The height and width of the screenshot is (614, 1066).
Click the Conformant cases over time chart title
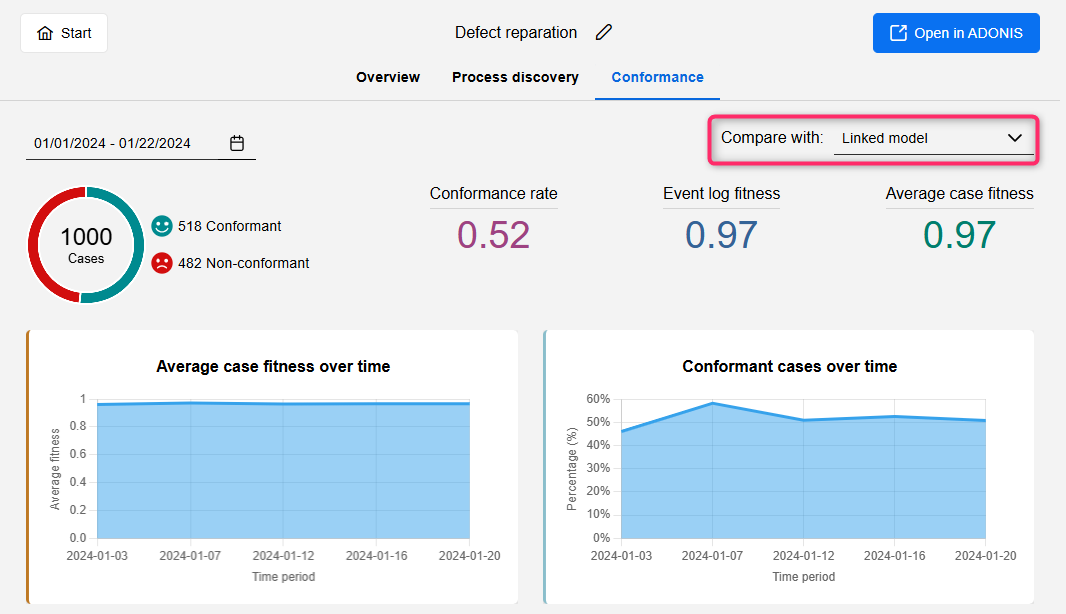point(789,366)
